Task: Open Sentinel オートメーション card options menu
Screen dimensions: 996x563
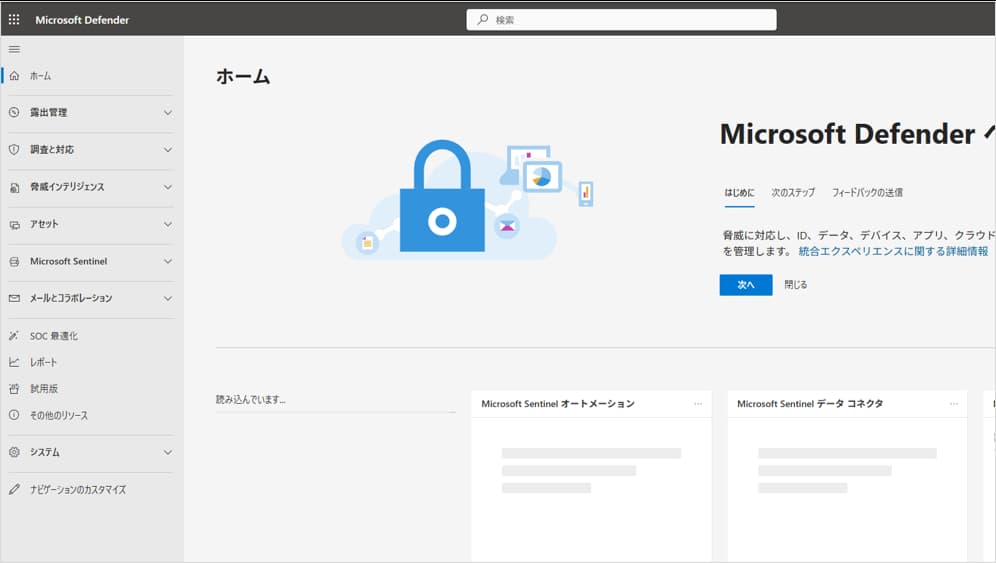Action: tap(698, 404)
